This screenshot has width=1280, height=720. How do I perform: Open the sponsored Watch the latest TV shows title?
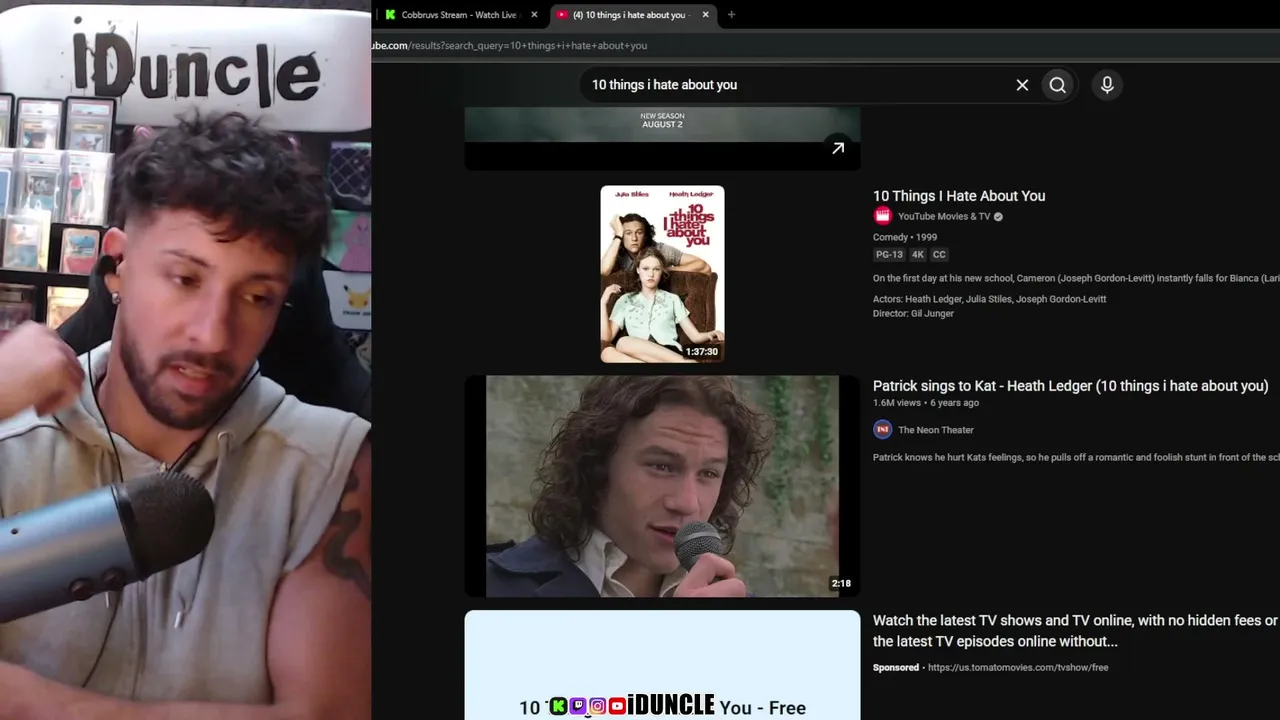[1075, 631]
